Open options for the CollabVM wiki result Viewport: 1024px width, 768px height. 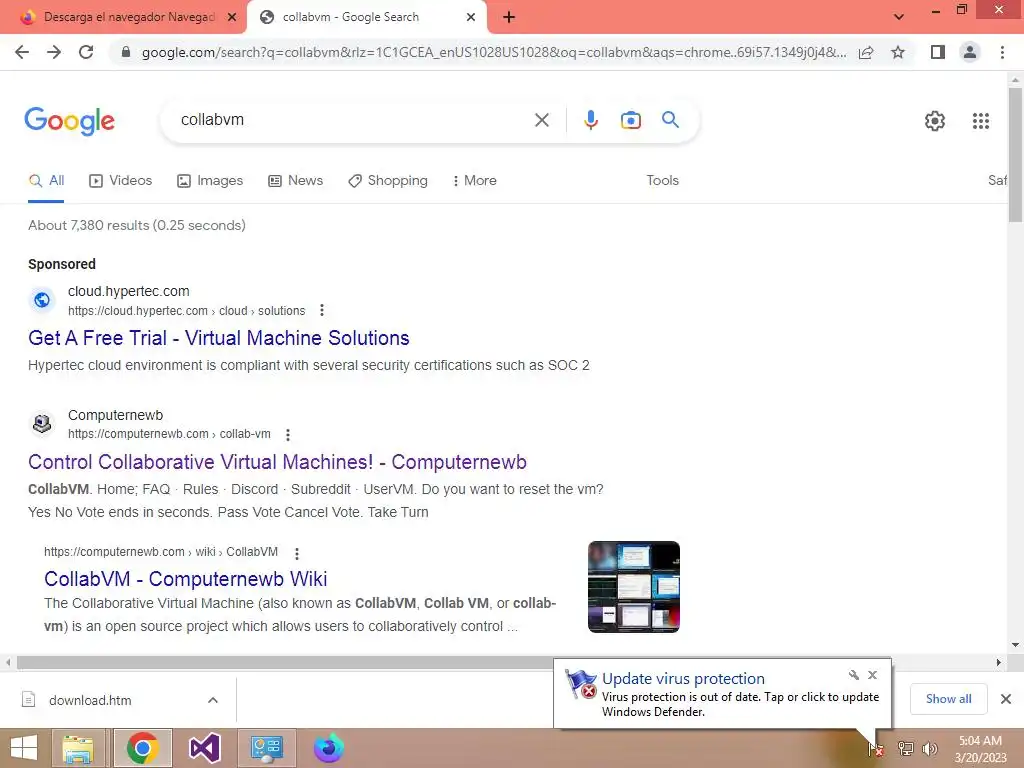296,553
